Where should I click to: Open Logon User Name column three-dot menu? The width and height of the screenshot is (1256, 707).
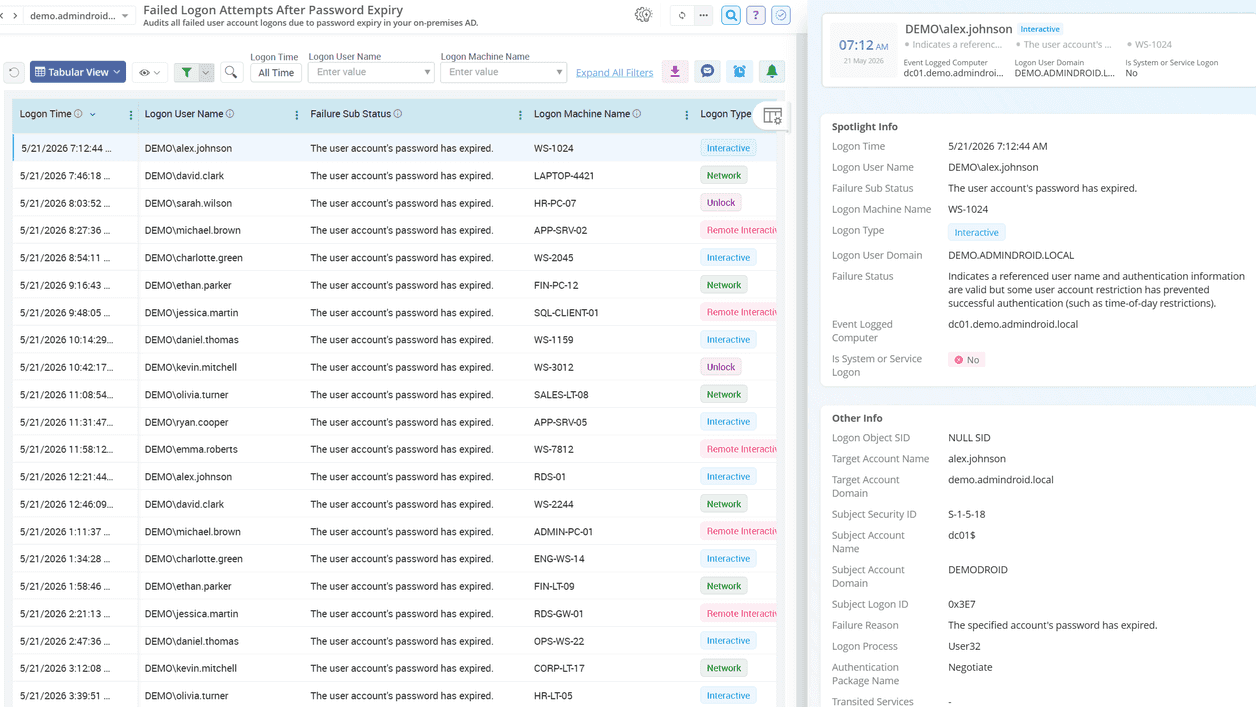[x=297, y=115]
